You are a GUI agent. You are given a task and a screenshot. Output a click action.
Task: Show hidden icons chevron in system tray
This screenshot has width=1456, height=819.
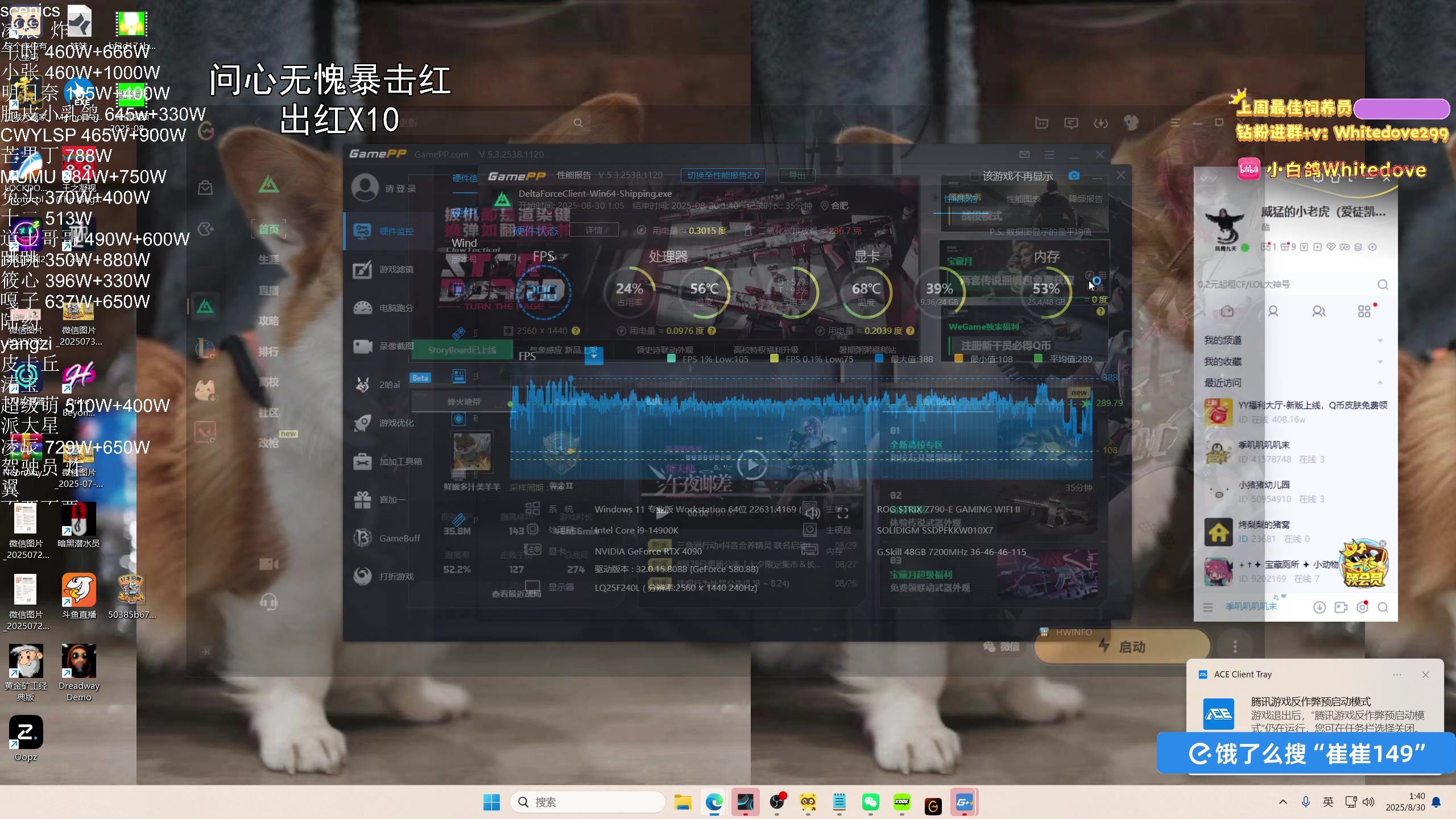tap(1283, 802)
